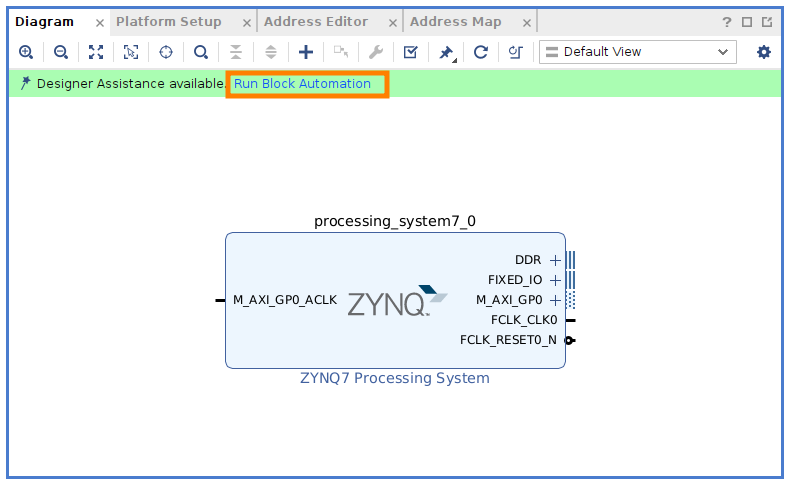Validate design with the checkmark icon
This screenshot has width=788, height=483.
(x=411, y=52)
